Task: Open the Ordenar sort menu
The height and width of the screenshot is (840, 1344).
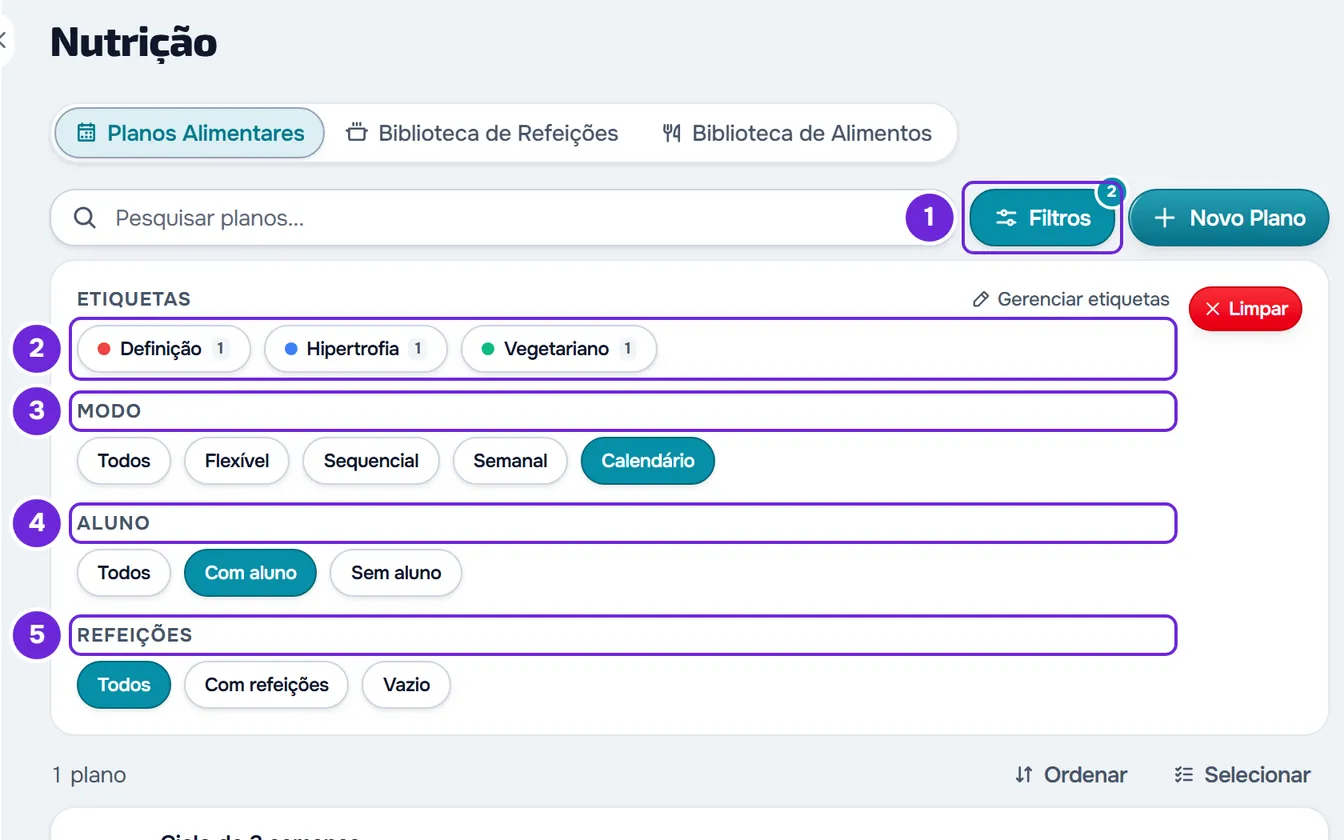Action: click(x=1071, y=775)
